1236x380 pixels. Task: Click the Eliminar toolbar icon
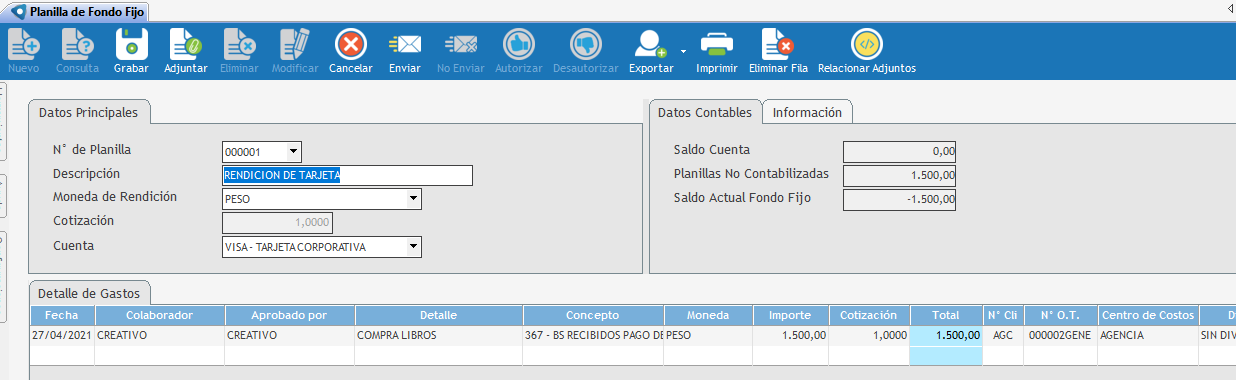coord(239,45)
